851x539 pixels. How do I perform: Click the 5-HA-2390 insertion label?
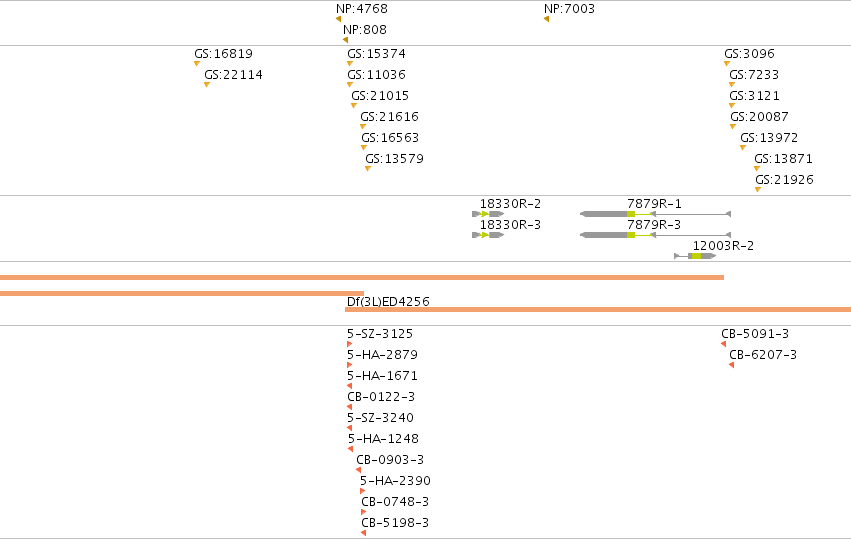[396, 481]
